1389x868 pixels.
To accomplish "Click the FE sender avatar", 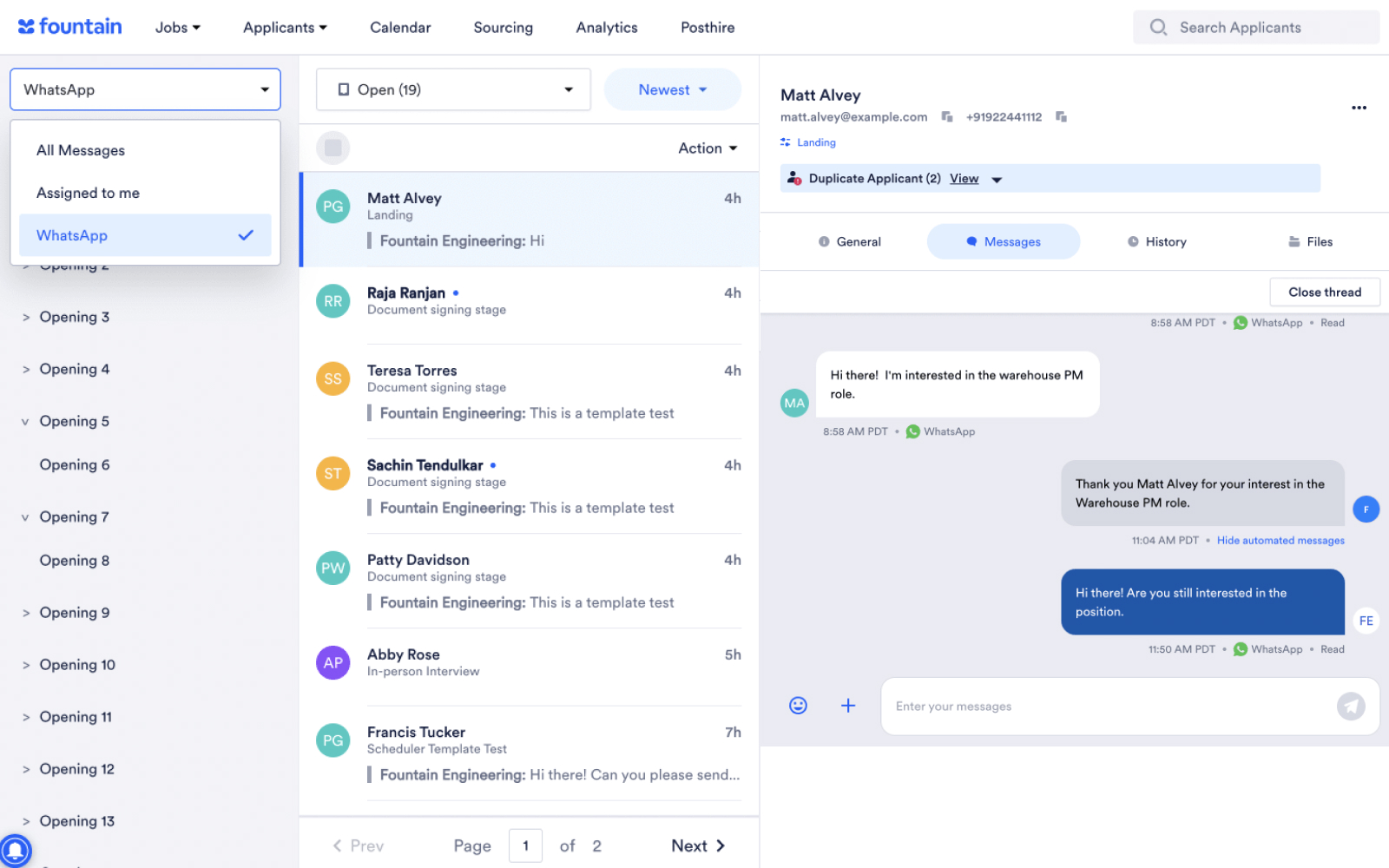I will (1366, 621).
